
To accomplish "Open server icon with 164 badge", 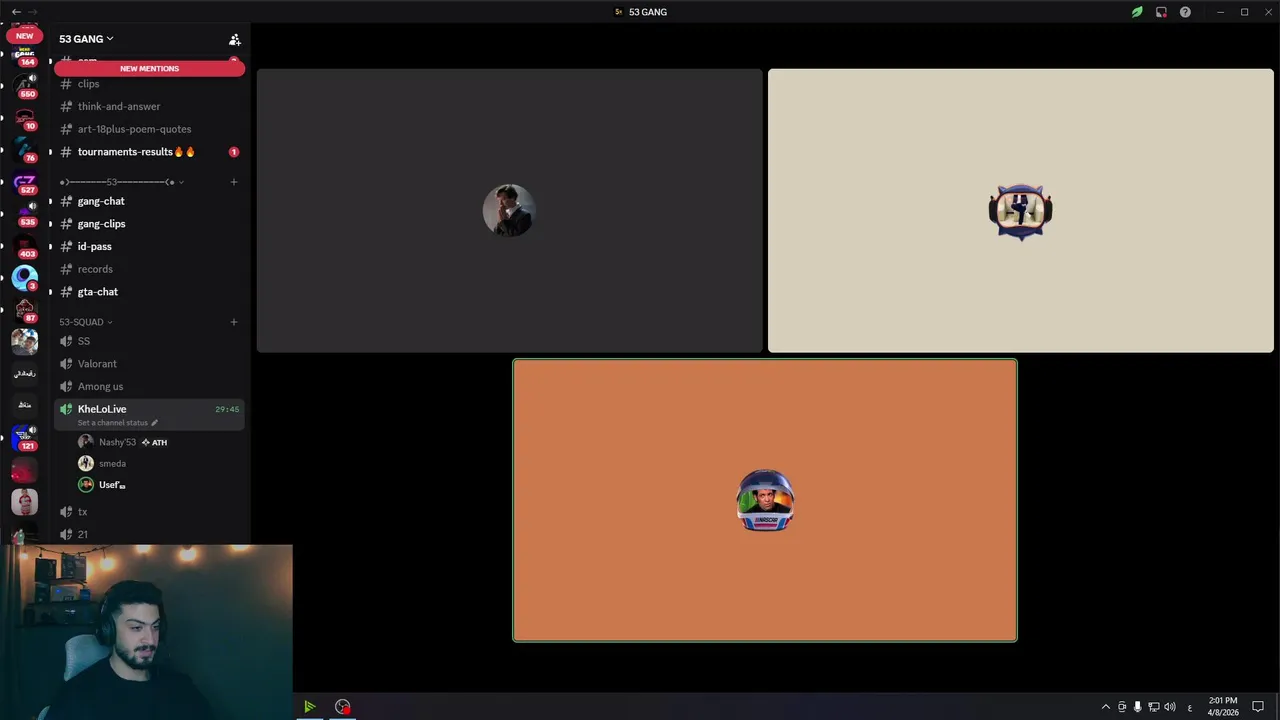I will (x=24, y=55).
